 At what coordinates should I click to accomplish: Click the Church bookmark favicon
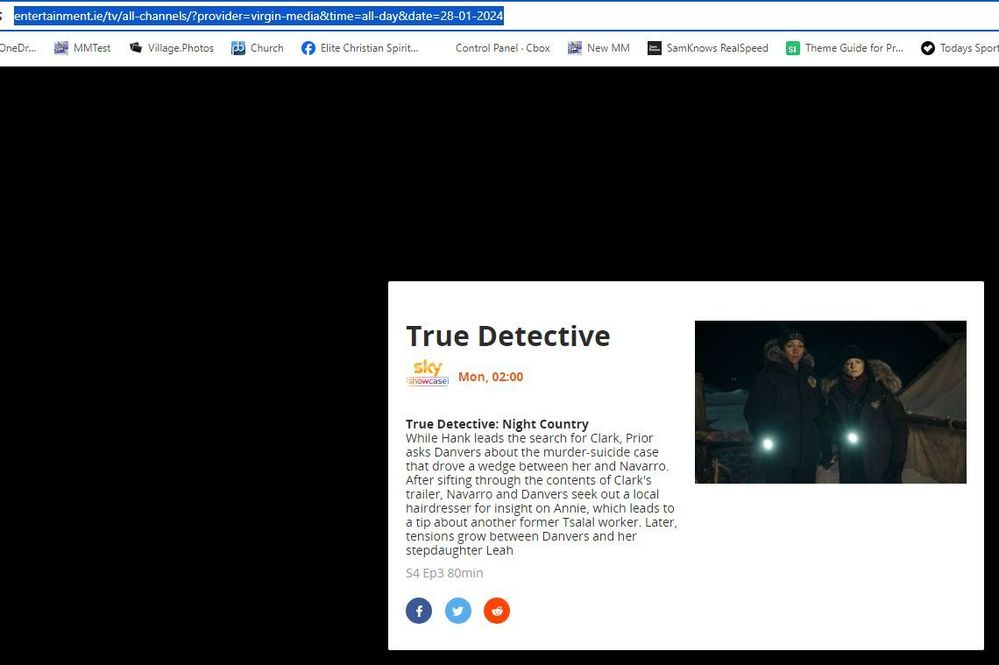click(x=238, y=48)
